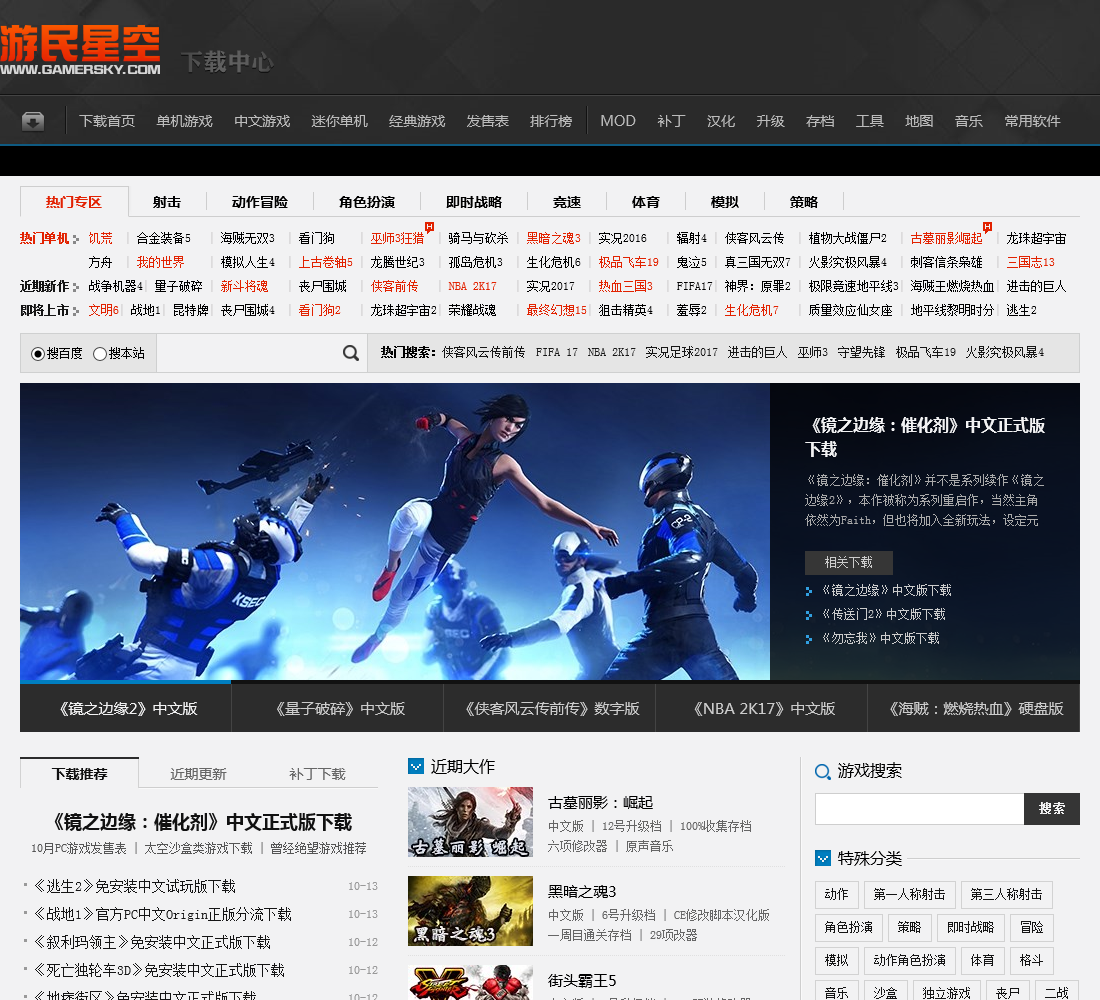Open the Mirror's Edge Catalyst banner image

(x=395, y=531)
